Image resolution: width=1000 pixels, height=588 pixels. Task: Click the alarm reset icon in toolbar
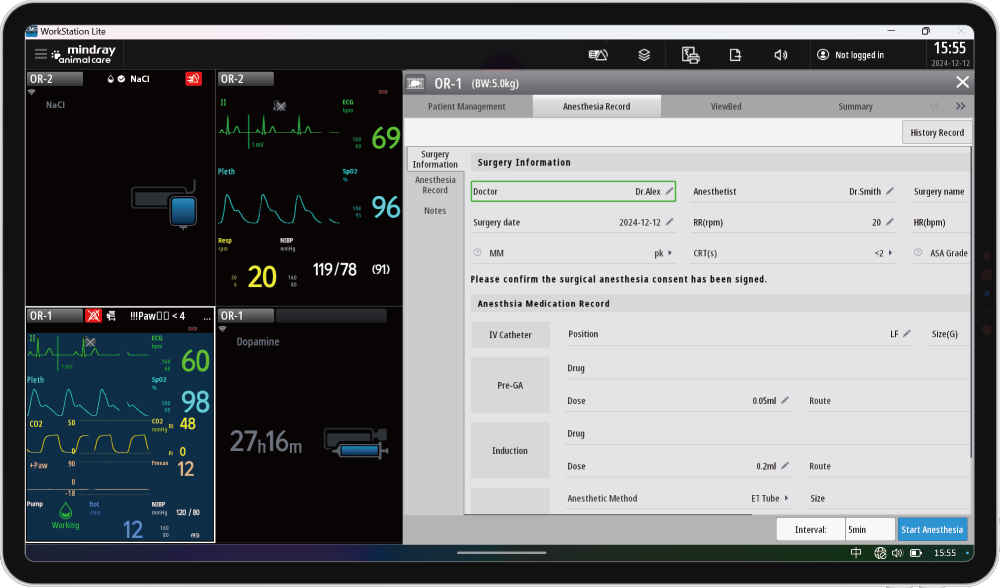[598, 55]
